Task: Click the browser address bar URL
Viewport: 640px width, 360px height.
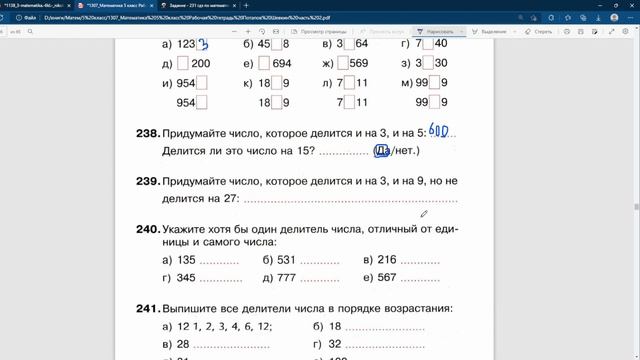Action: pos(187,18)
